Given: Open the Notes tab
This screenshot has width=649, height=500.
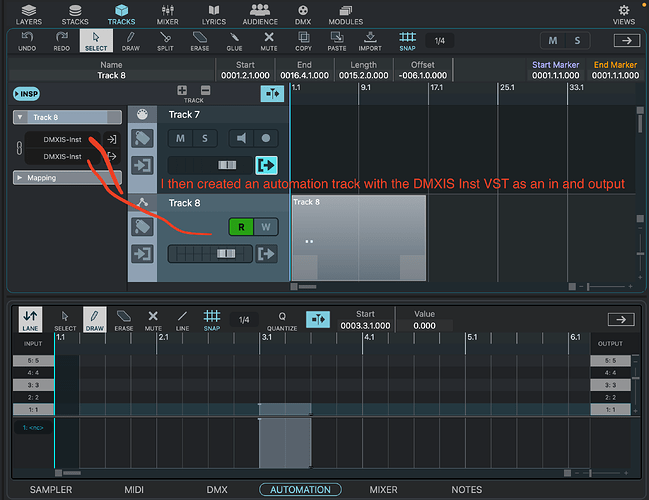Looking at the screenshot, I should pos(466,490).
